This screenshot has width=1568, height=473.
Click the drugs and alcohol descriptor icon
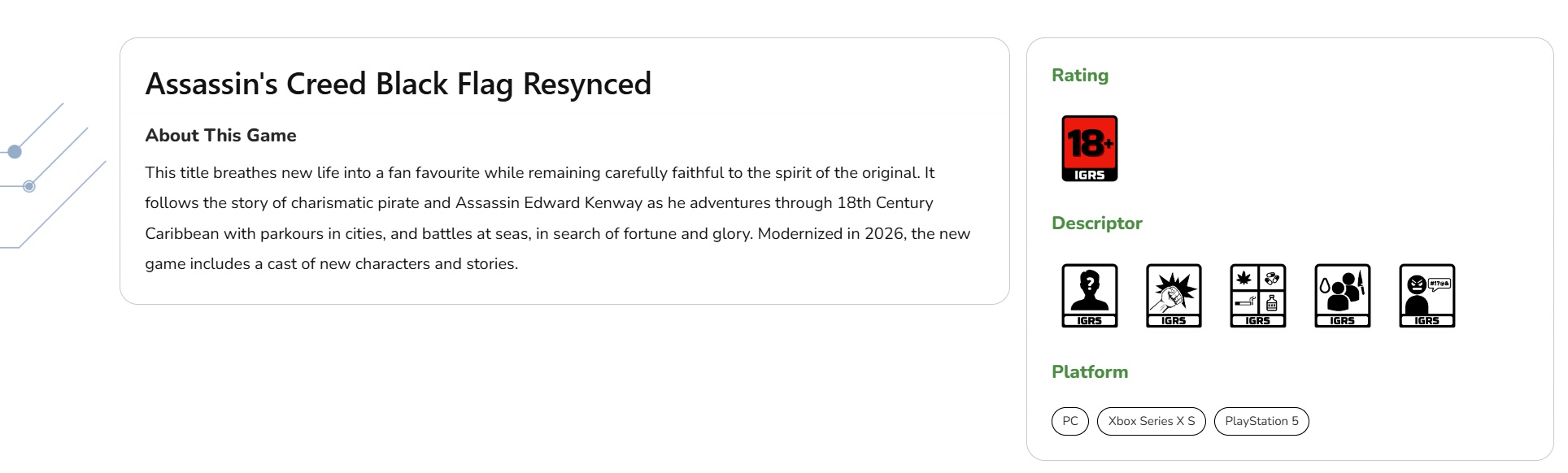(1257, 295)
